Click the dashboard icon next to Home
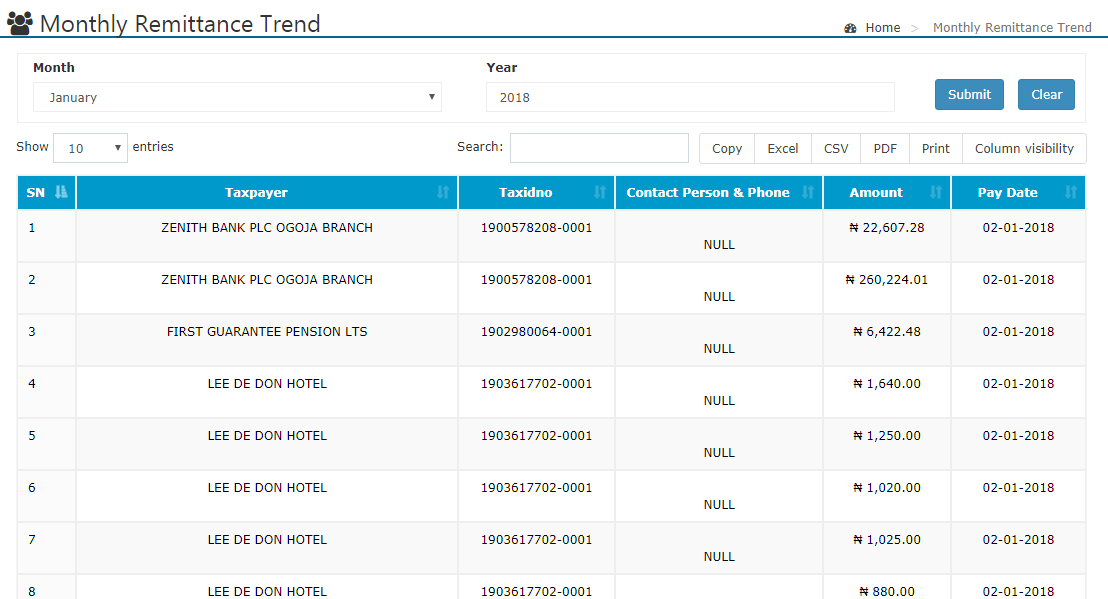 850,28
